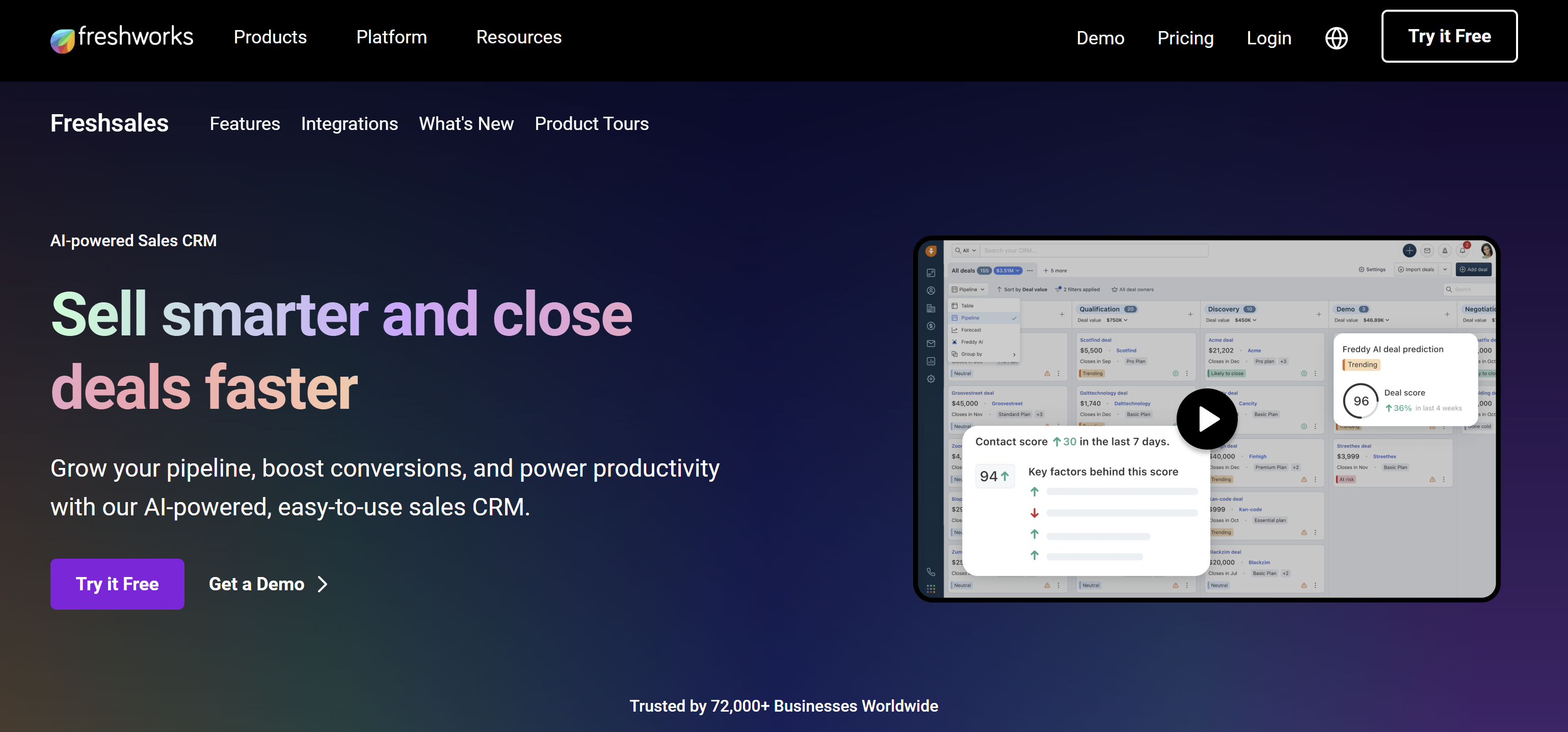Expand the Import deals arrow dropdown
This screenshot has height=732, width=1568.
1445,269
